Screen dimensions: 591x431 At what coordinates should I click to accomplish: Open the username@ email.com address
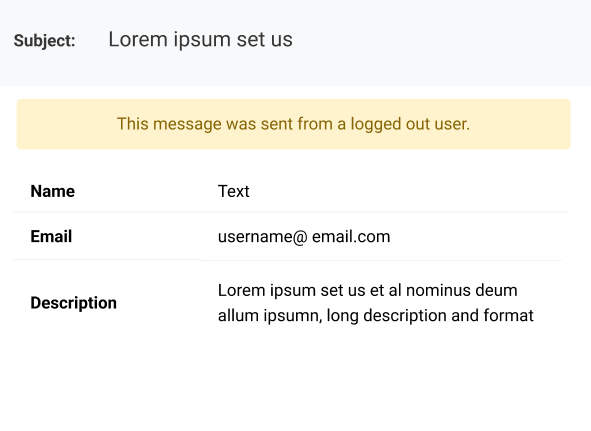304,237
